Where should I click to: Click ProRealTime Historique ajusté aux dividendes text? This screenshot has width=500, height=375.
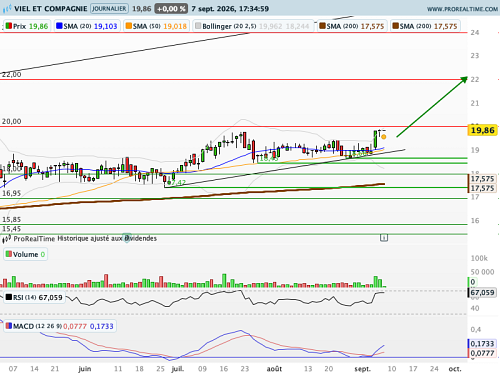[85, 238]
